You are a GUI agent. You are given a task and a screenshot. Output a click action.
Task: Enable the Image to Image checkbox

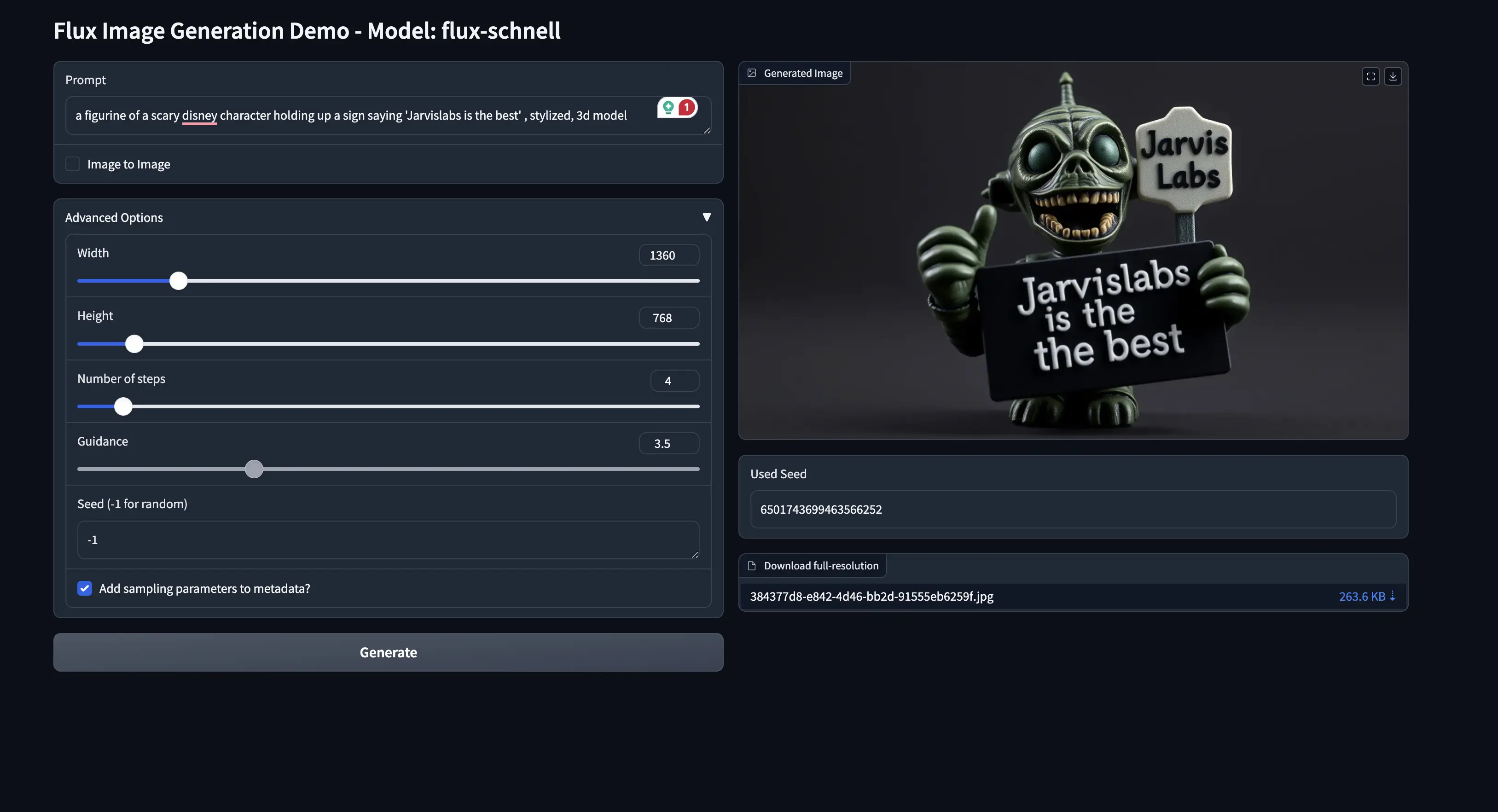tap(73, 164)
